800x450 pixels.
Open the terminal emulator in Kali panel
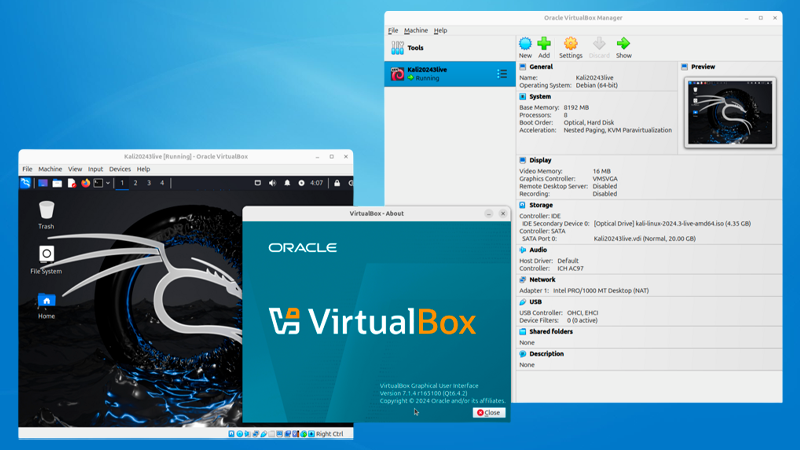point(98,183)
